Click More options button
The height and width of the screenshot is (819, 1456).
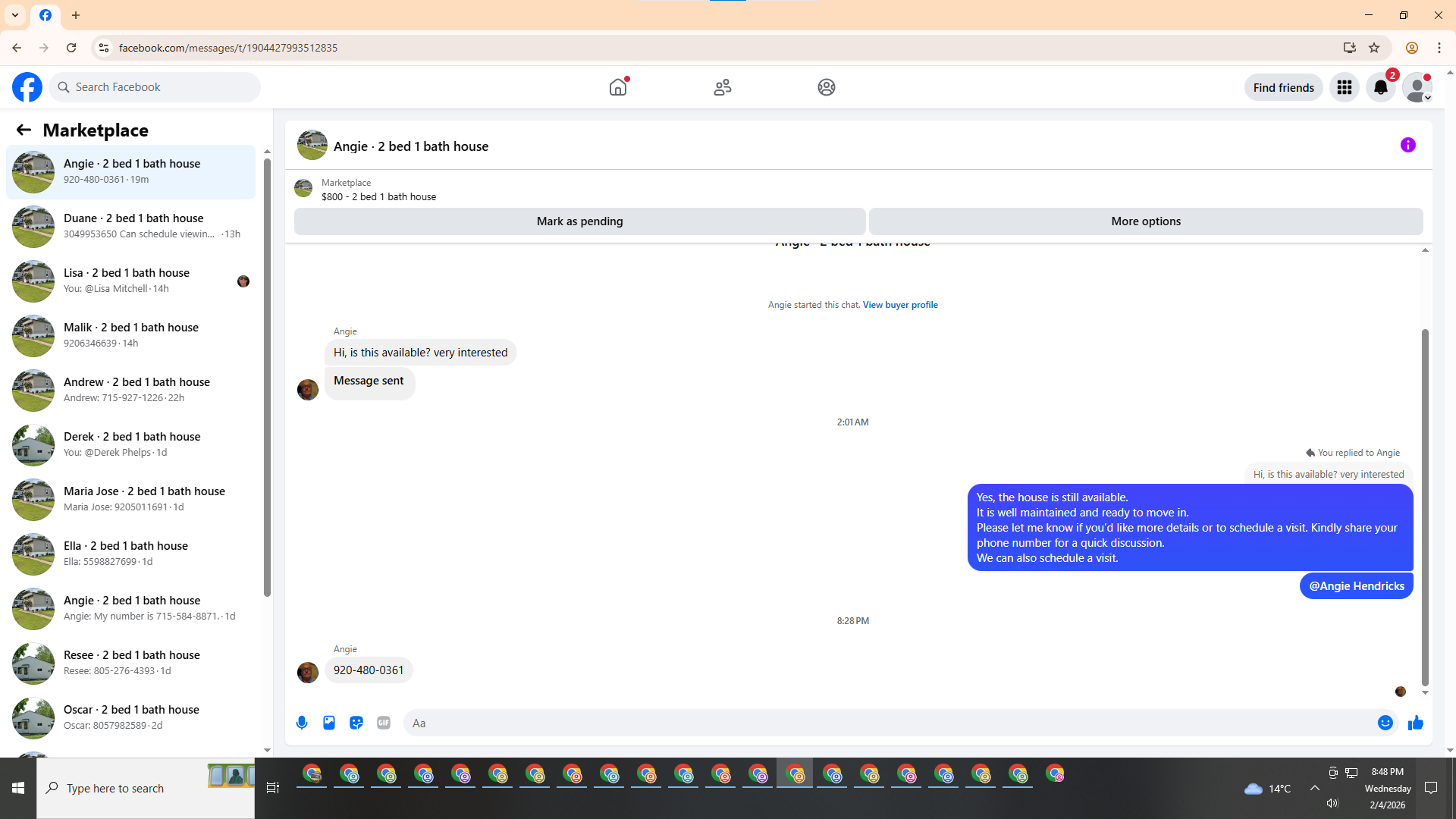1145,221
